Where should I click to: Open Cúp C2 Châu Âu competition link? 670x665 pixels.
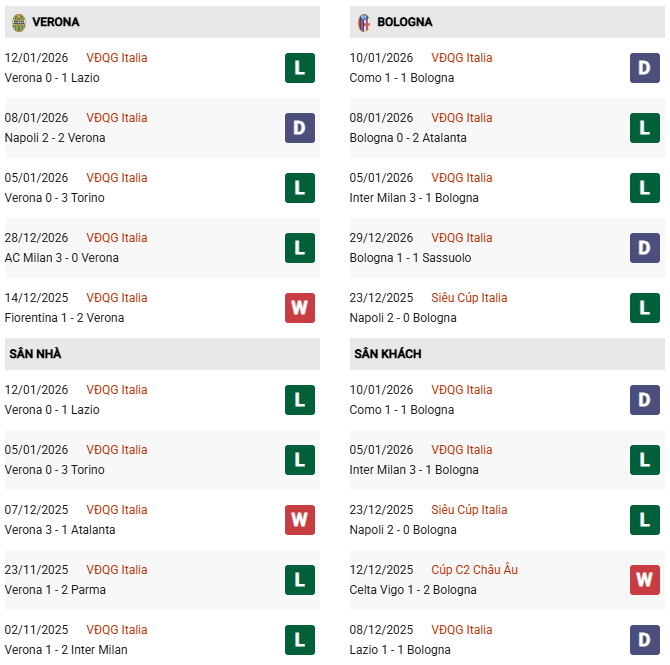tap(474, 570)
